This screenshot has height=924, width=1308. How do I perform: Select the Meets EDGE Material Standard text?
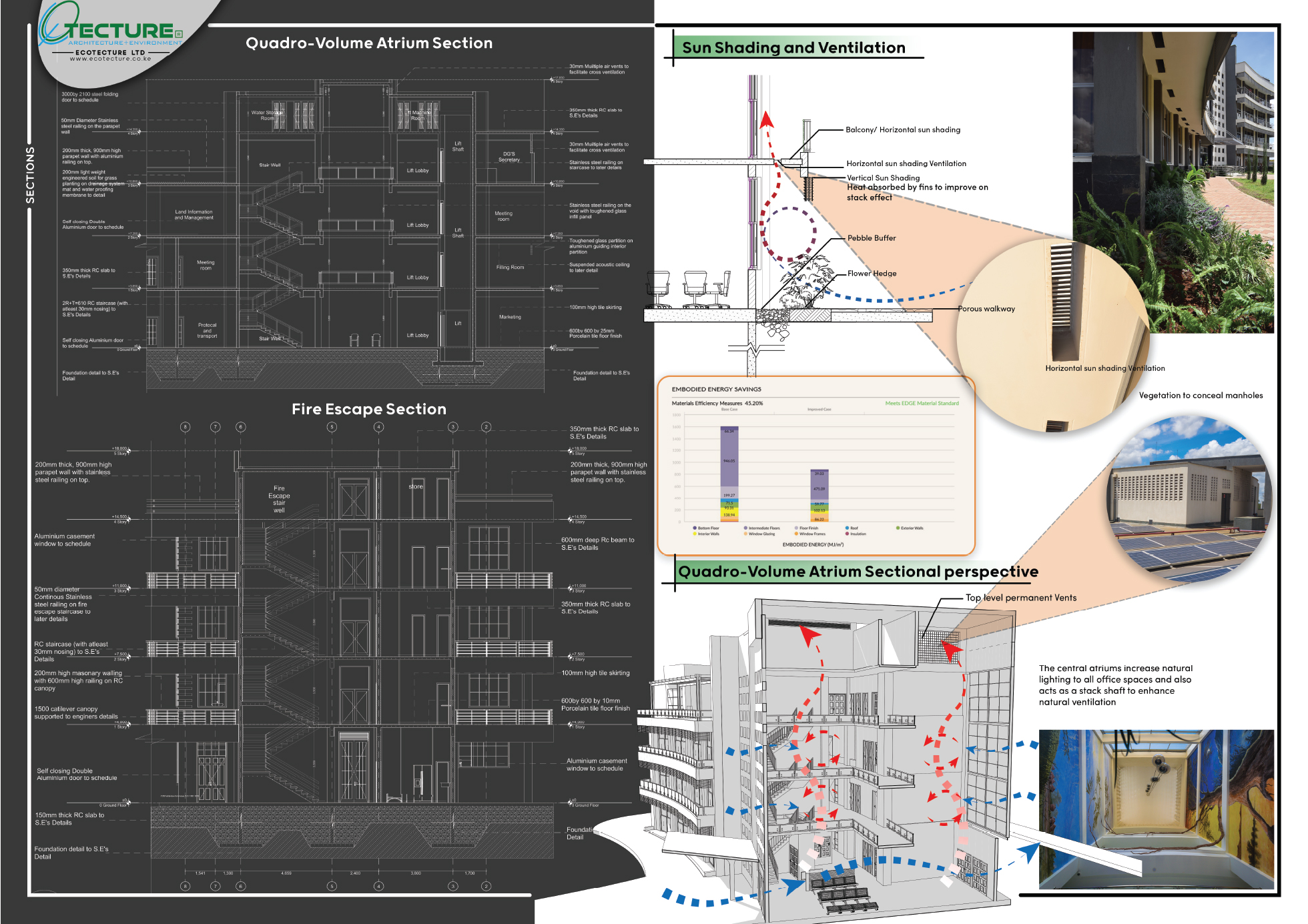[x=922, y=403]
